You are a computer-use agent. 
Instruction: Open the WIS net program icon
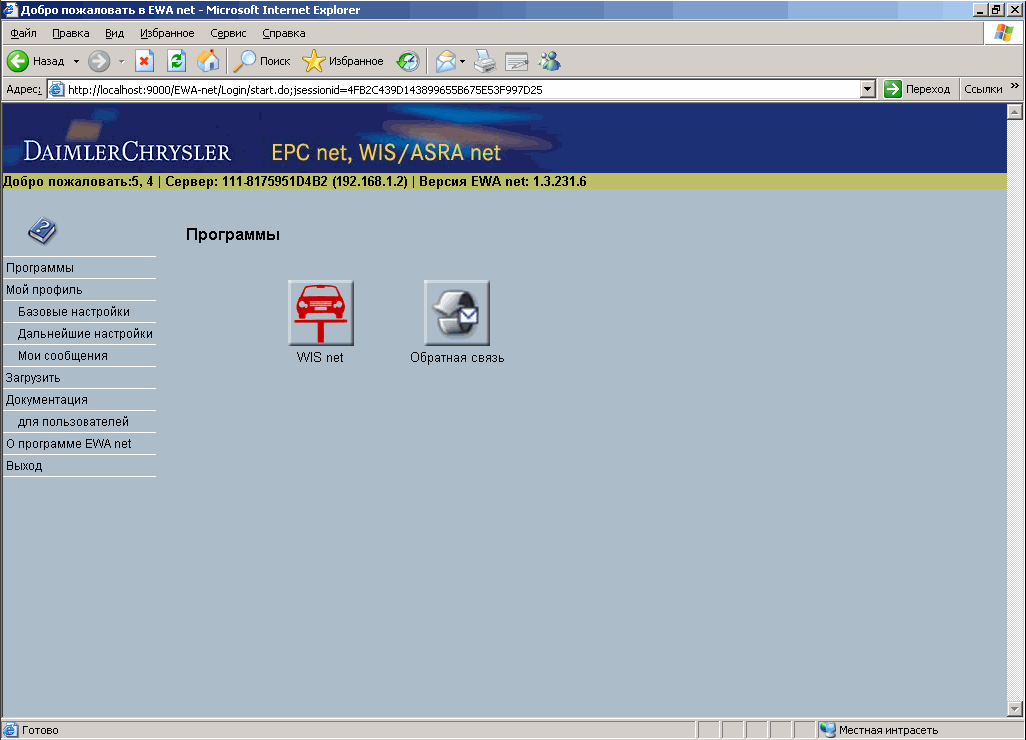(321, 313)
